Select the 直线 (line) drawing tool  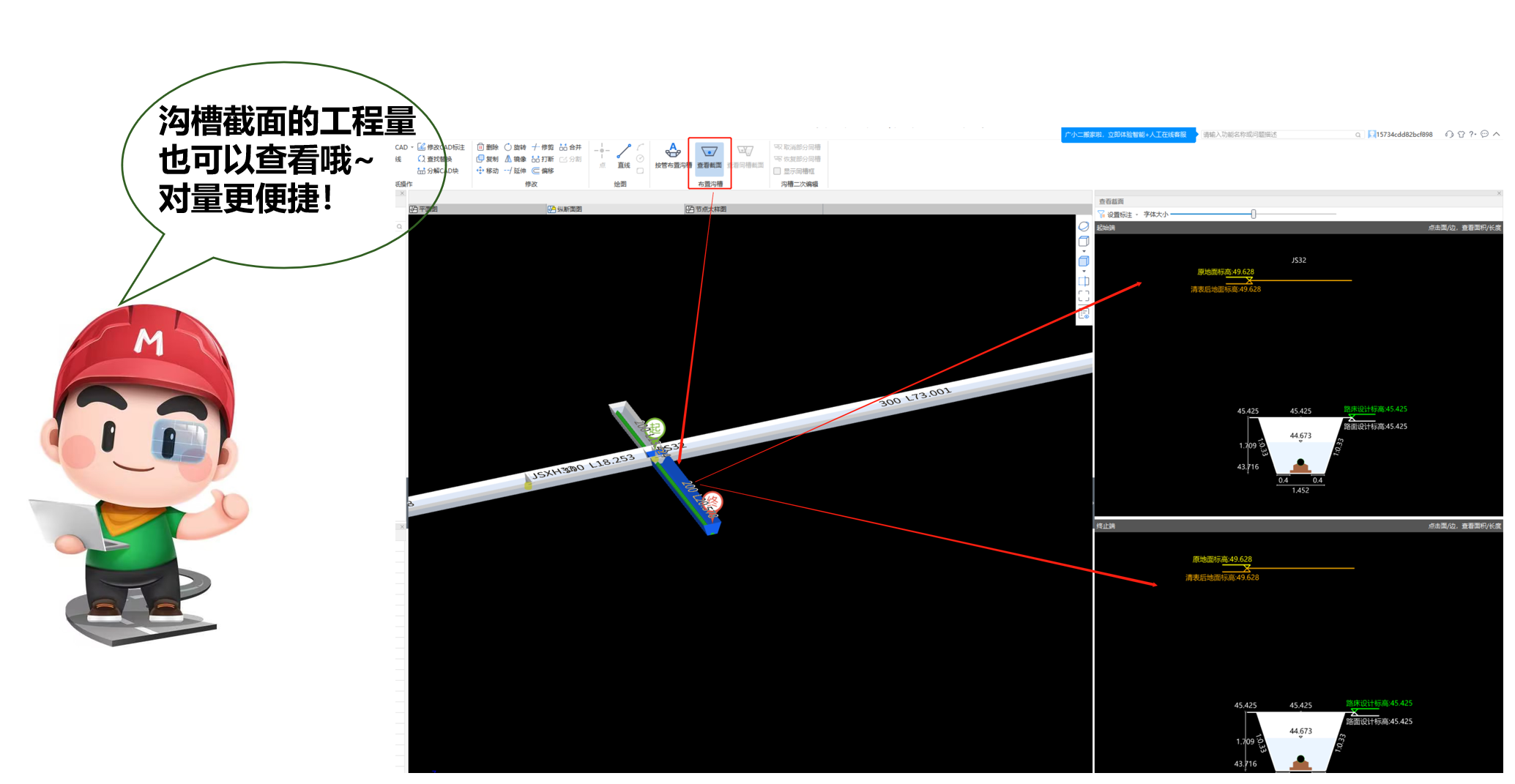tap(623, 156)
